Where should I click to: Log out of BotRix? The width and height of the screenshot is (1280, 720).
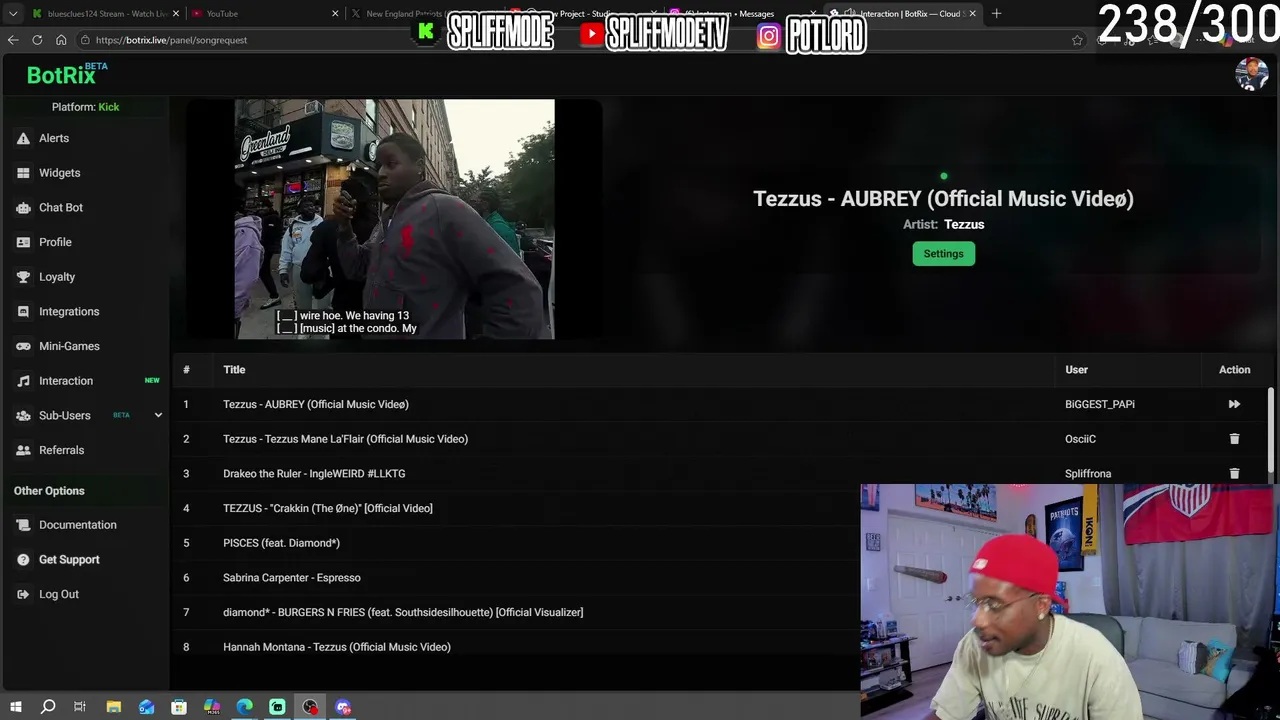click(58, 594)
